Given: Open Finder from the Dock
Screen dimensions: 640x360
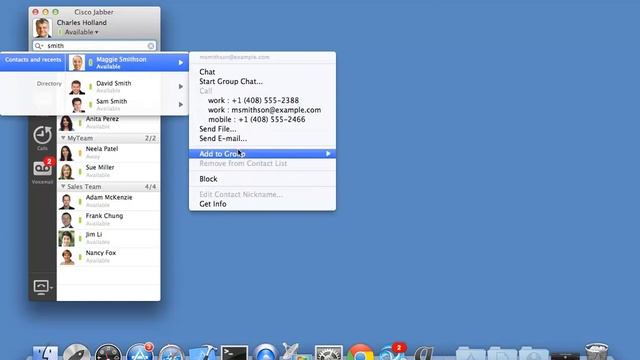Looking at the screenshot, I should (45, 353).
